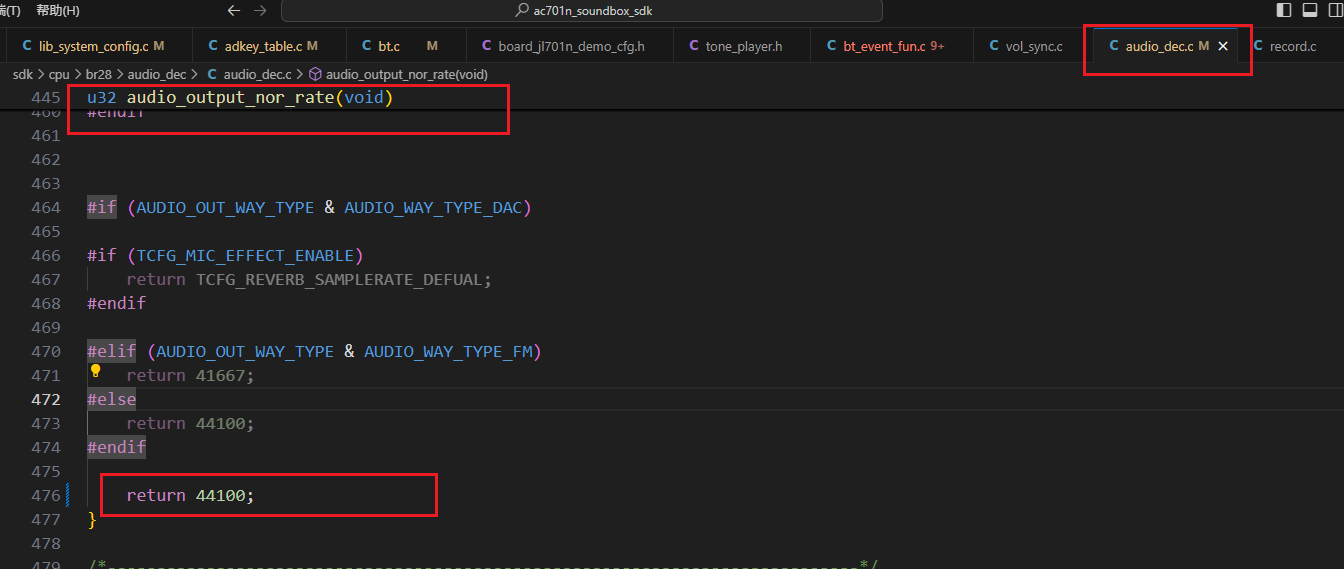
Task: Expand the audio_dec breadcrumb folder
Action: 158,74
